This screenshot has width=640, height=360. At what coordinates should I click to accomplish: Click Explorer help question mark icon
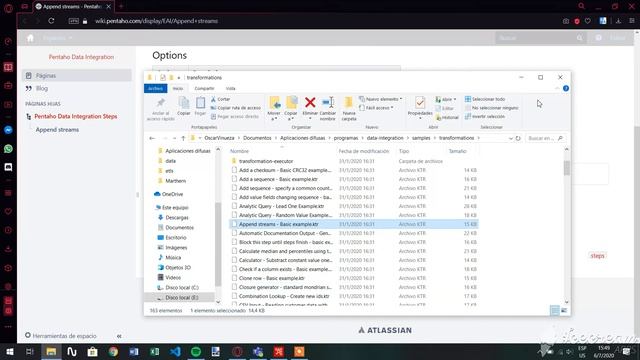[x=566, y=88]
